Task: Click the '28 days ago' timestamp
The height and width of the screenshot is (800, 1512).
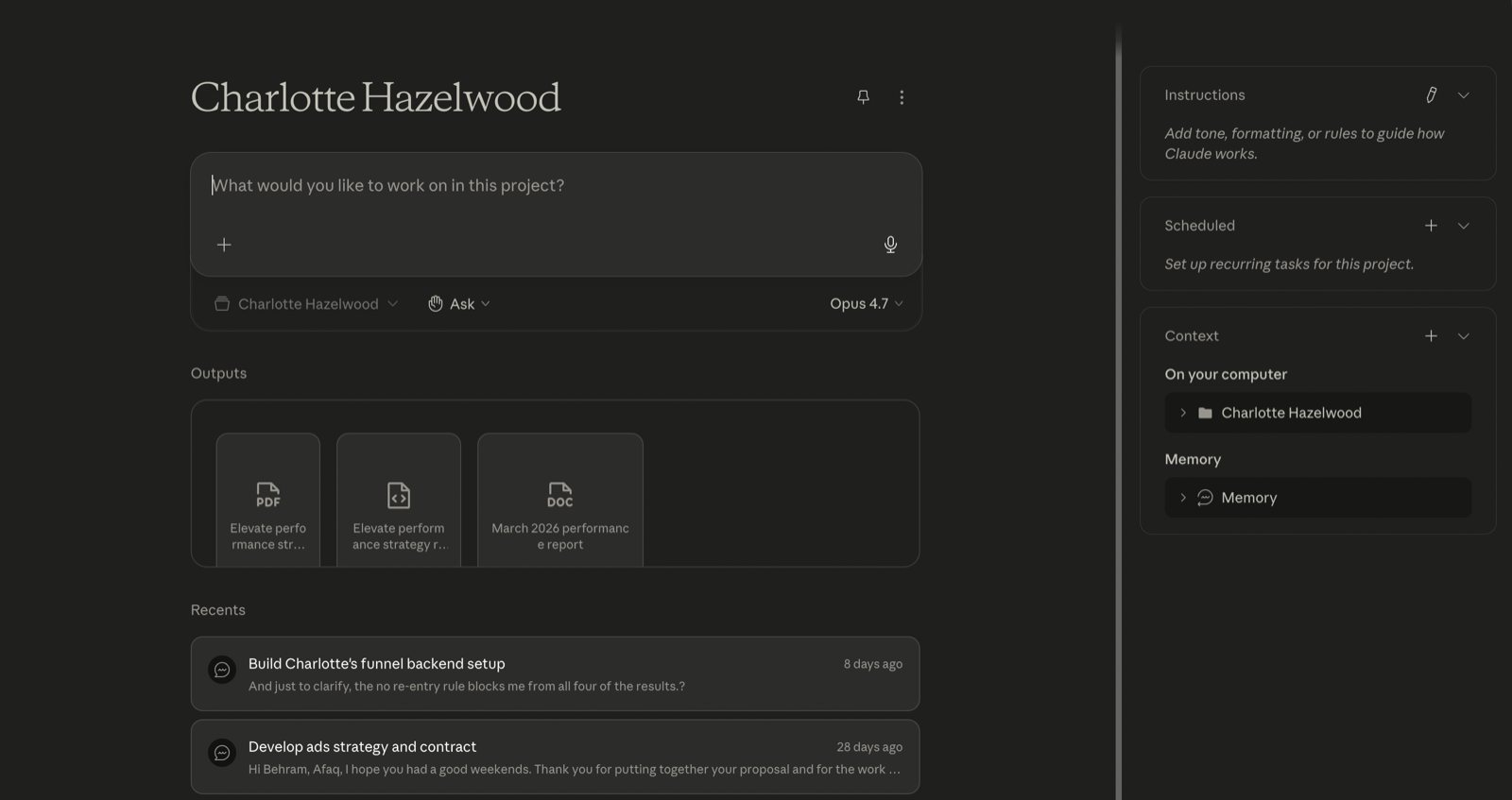Action: tap(869, 747)
